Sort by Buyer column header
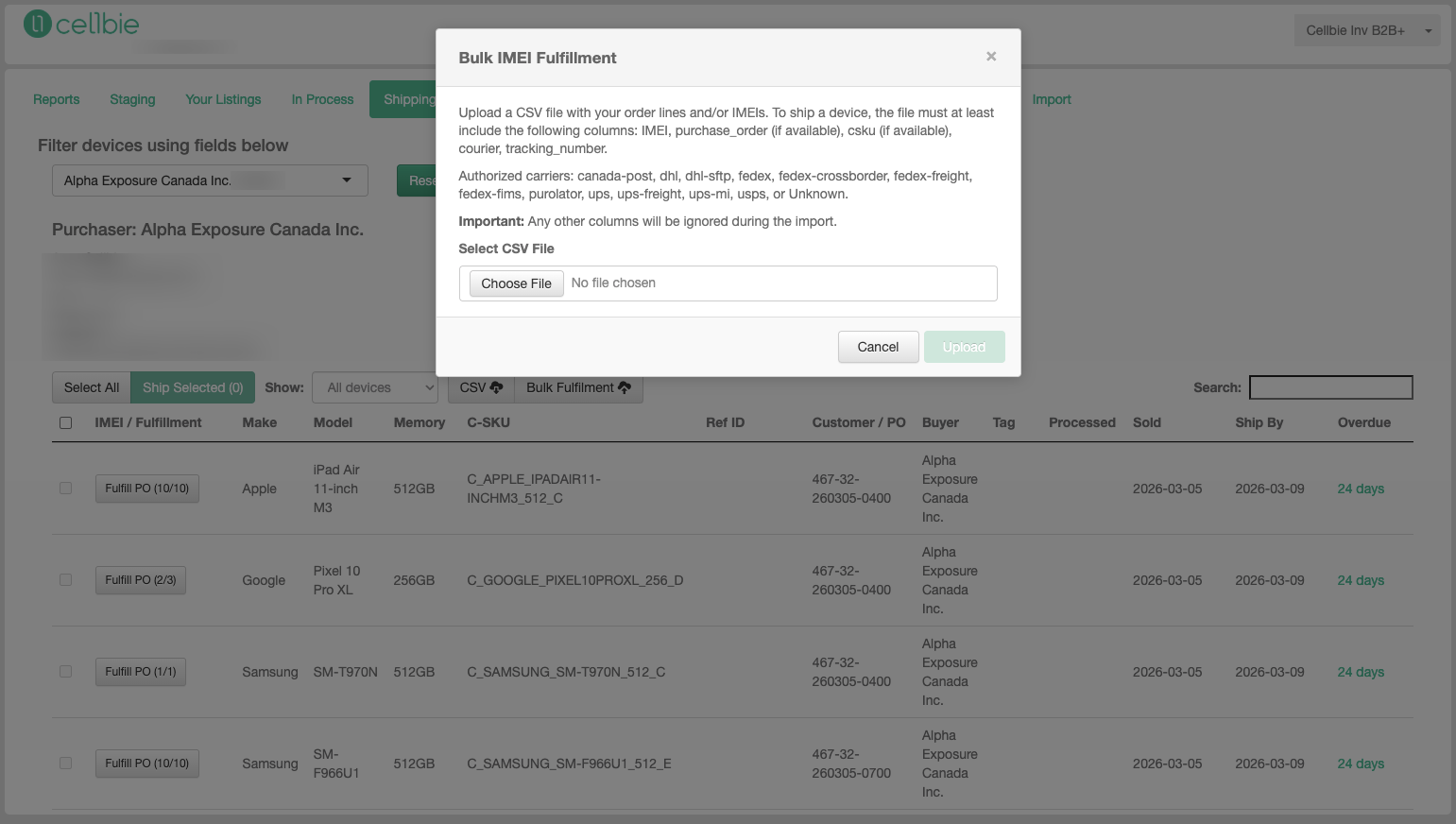This screenshot has width=1456, height=824. coord(940,422)
